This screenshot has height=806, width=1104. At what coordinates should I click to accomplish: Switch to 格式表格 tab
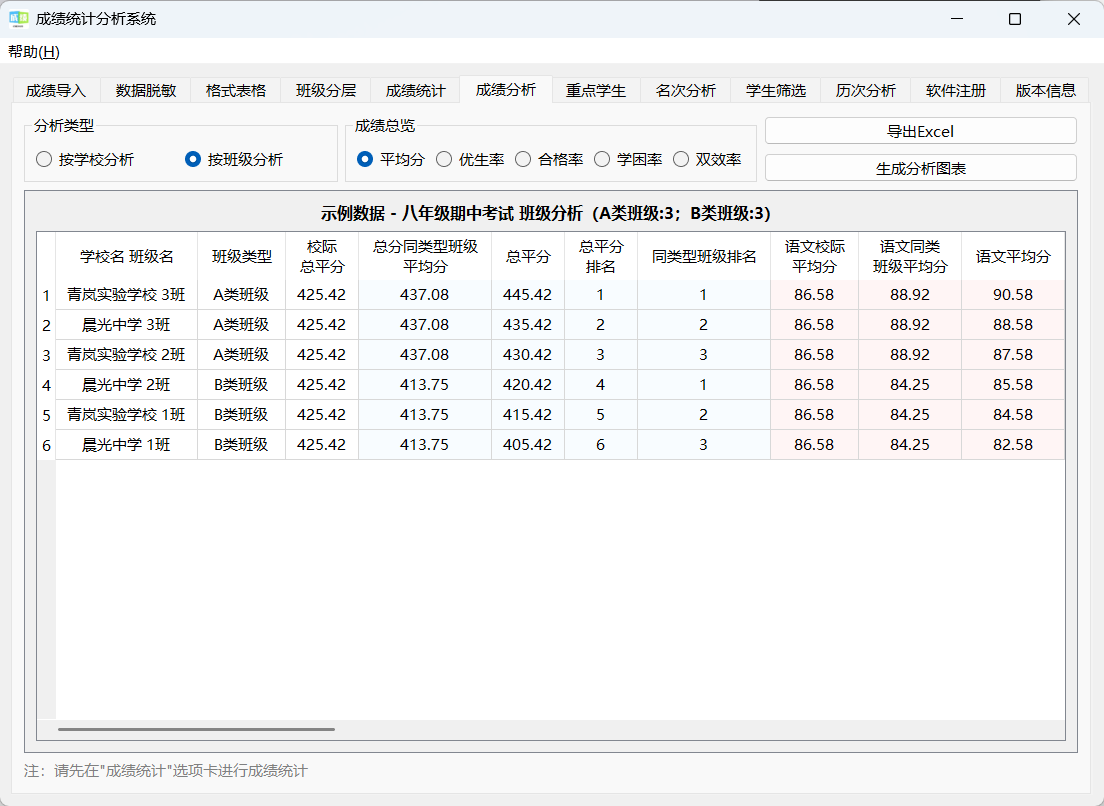point(236,91)
